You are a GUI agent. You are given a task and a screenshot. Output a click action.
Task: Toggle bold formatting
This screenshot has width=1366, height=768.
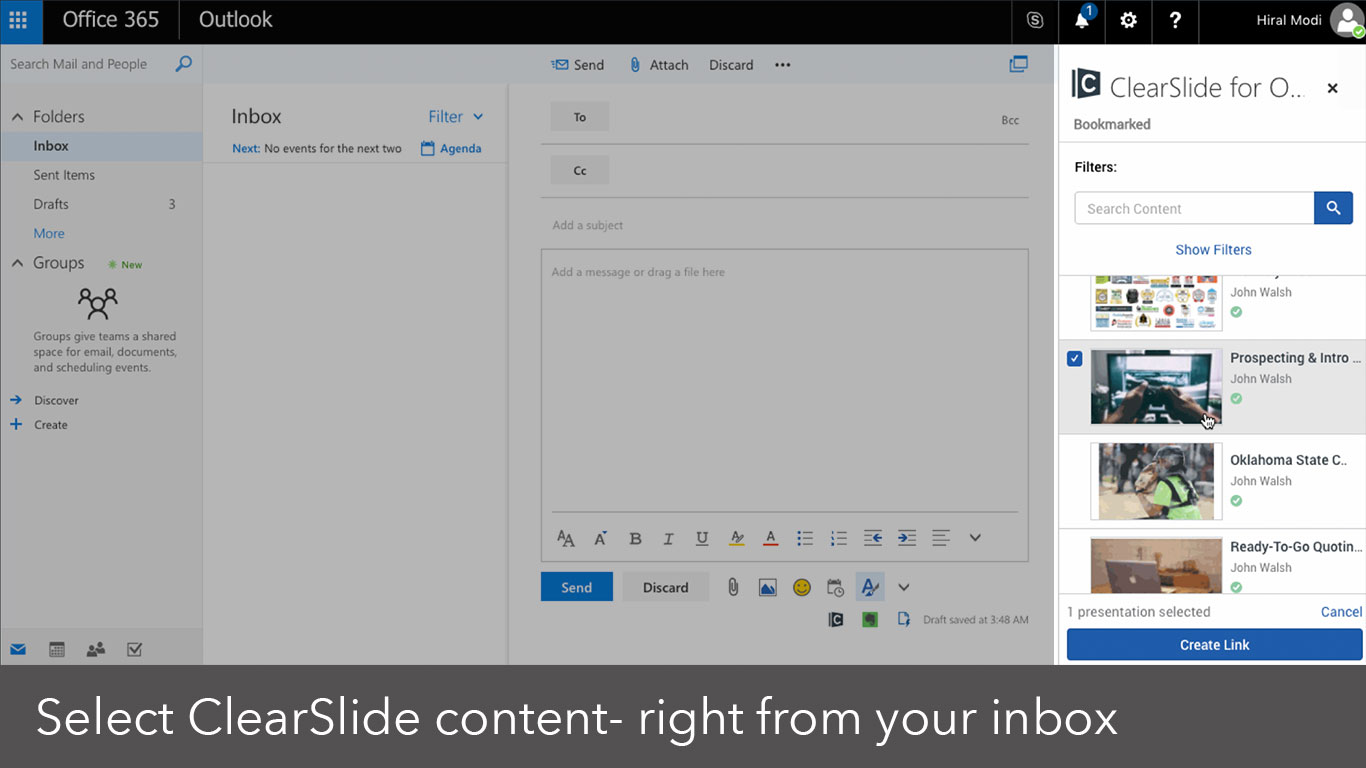click(x=635, y=538)
